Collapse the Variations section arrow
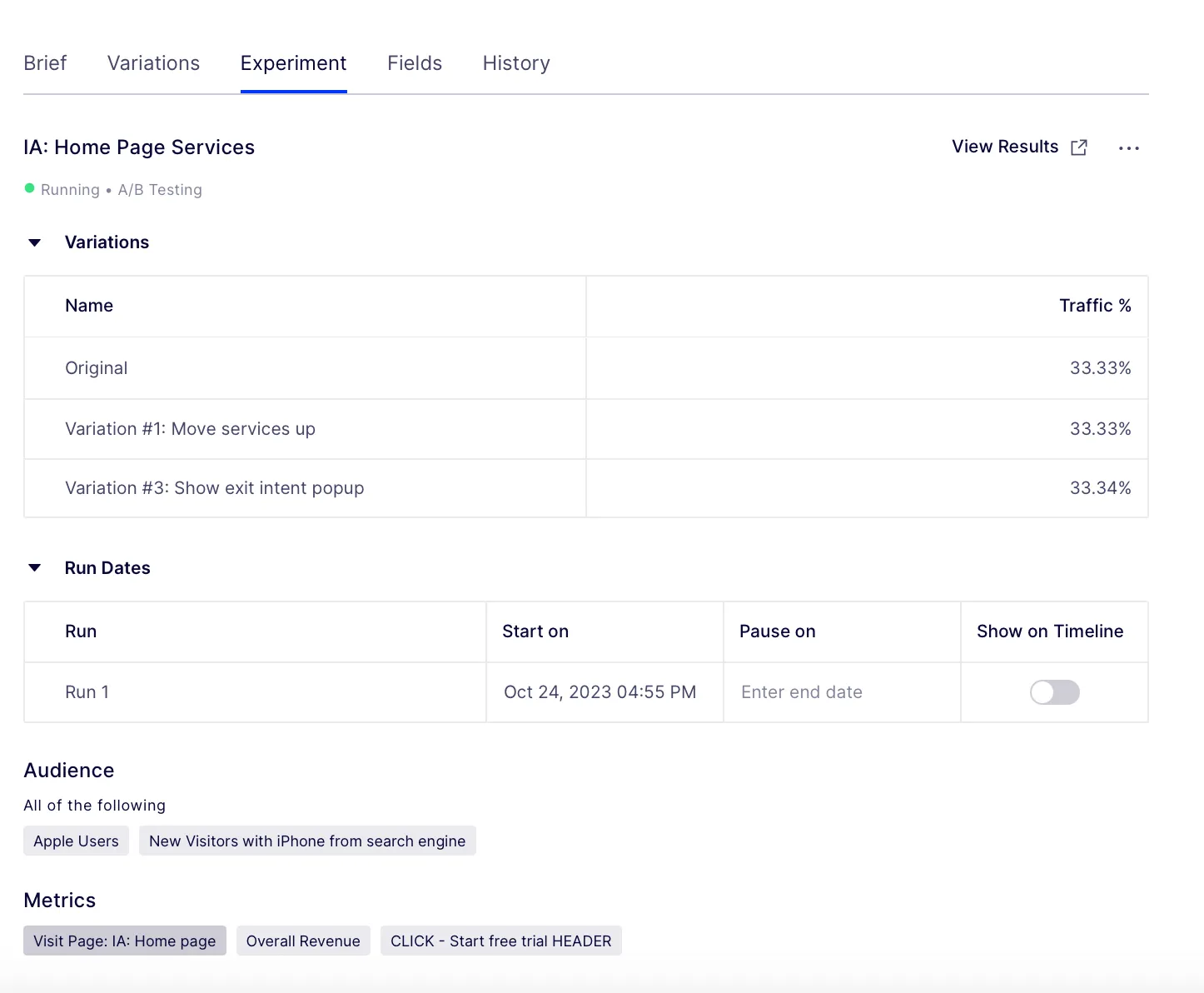This screenshot has height=993, width=1204. (35, 242)
